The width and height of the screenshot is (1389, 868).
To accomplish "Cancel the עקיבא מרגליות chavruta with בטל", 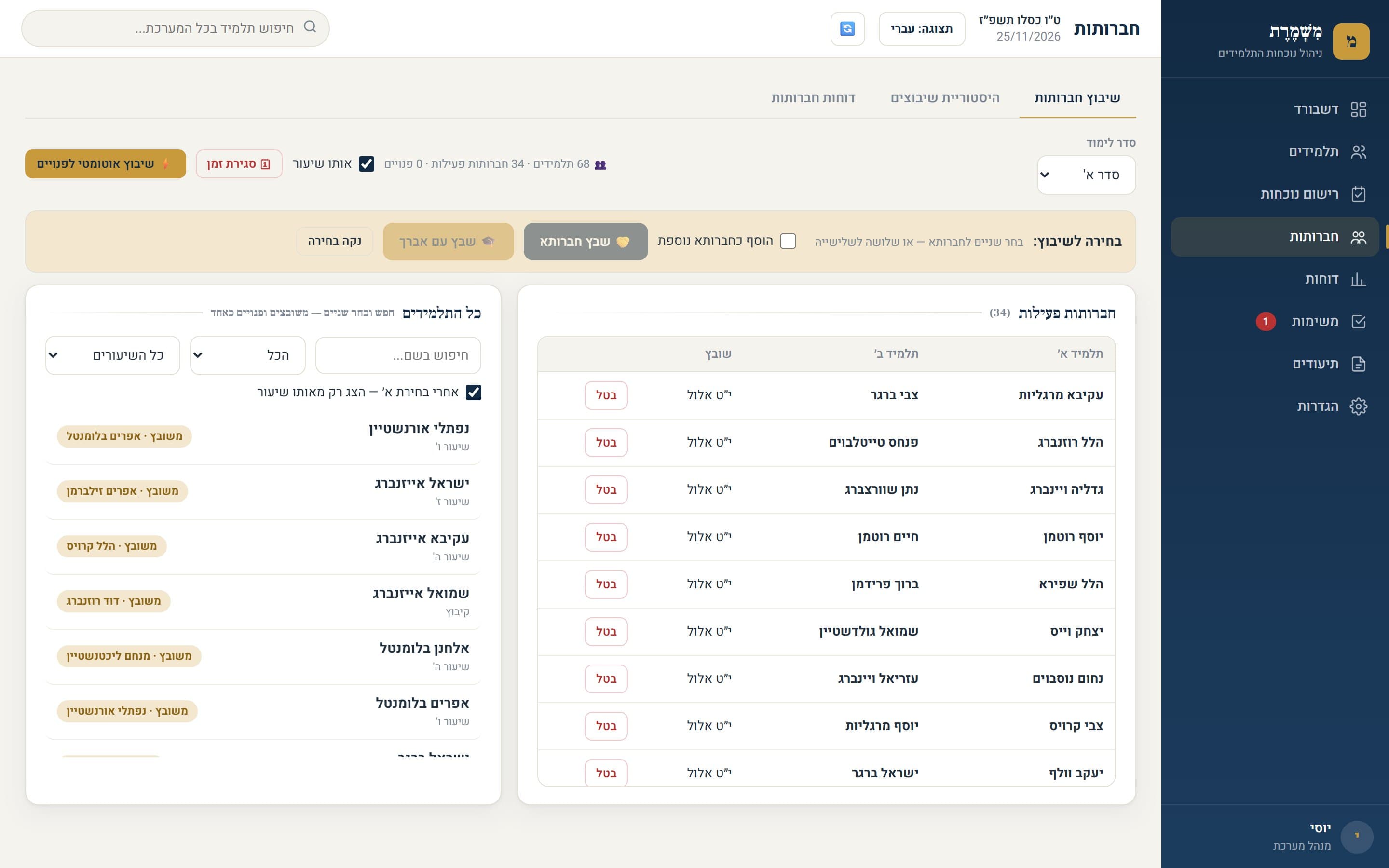I will pyautogui.click(x=606, y=395).
